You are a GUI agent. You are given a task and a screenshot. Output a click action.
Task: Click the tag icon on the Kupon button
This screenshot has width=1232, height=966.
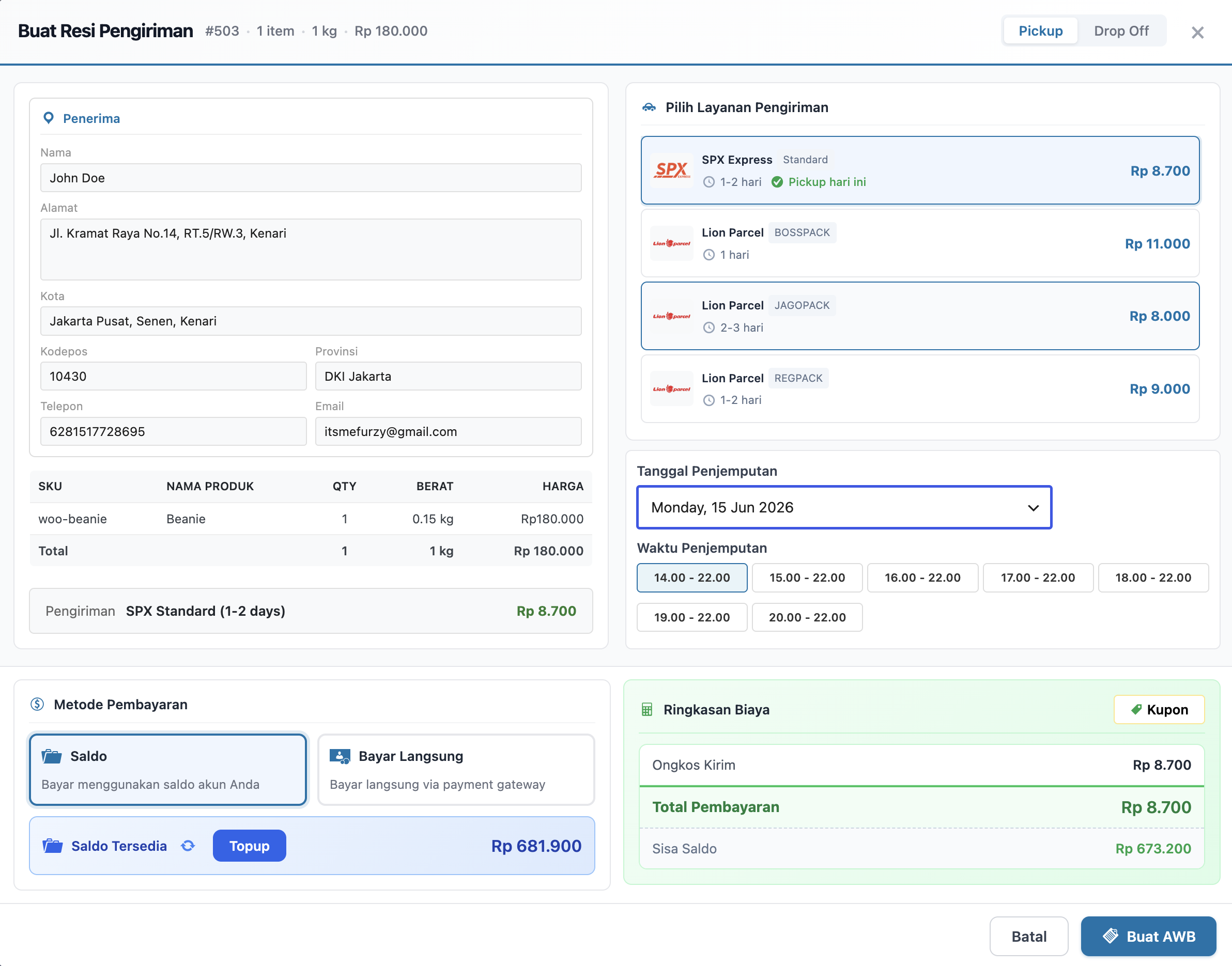coord(1136,709)
